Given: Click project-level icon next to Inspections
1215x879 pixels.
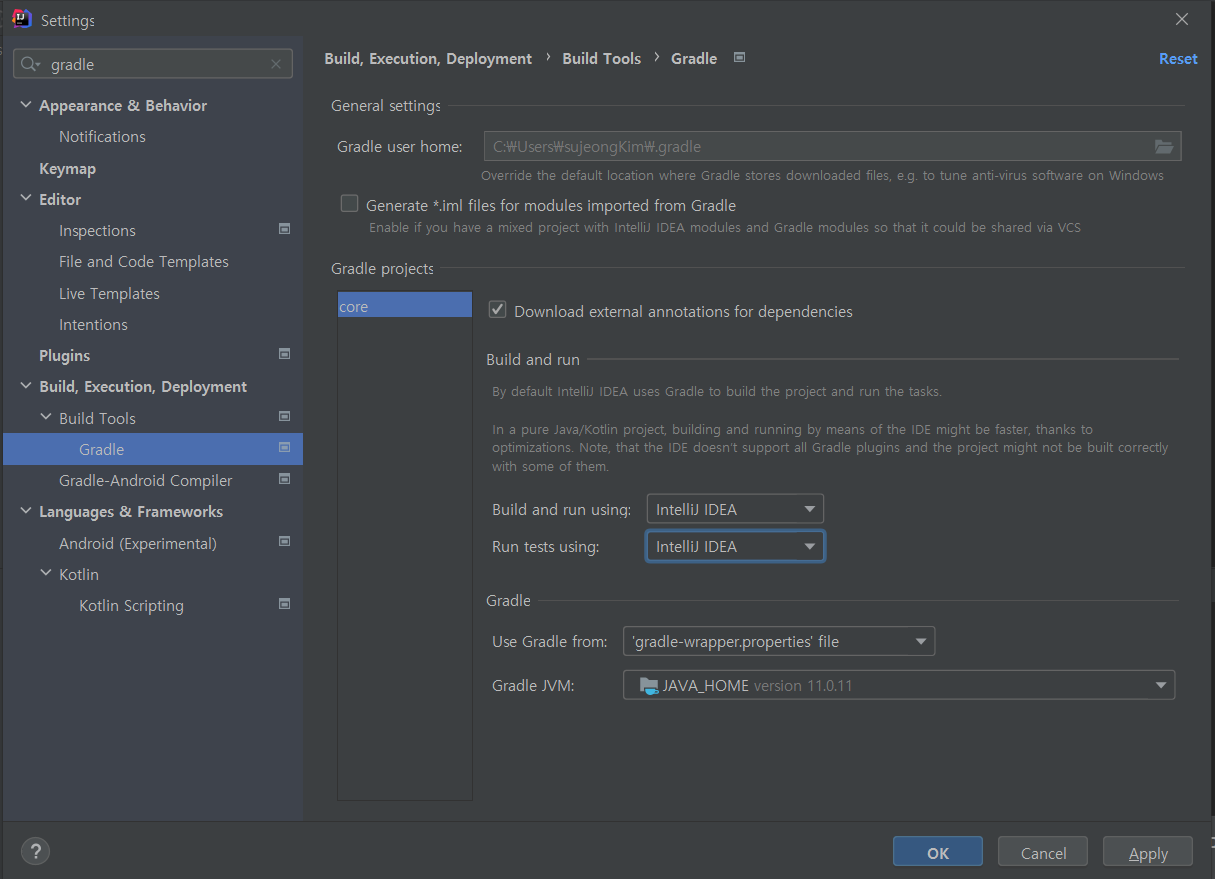Looking at the screenshot, I should click(285, 230).
